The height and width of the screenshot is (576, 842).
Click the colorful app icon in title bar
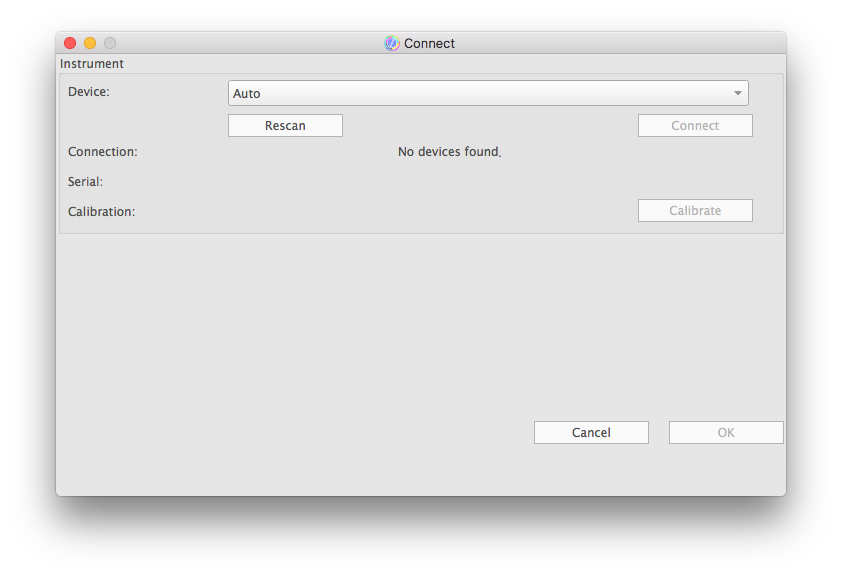(392, 43)
